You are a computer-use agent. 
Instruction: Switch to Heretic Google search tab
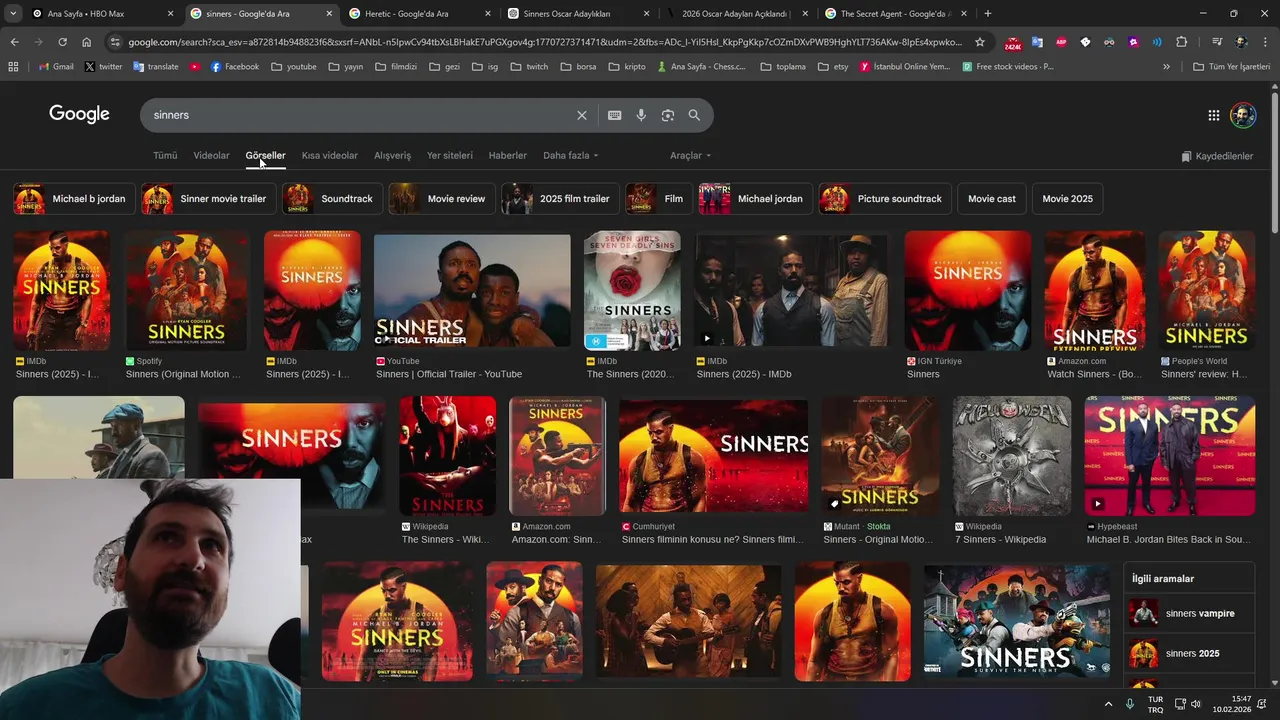(x=420, y=13)
